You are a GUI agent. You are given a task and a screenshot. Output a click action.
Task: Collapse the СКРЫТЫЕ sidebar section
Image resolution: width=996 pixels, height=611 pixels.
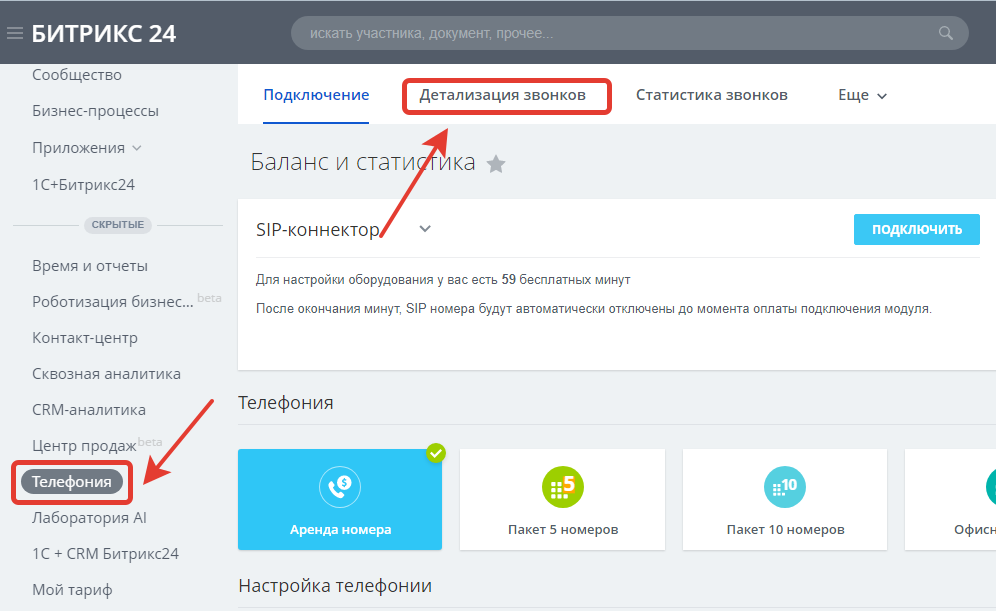coord(118,225)
